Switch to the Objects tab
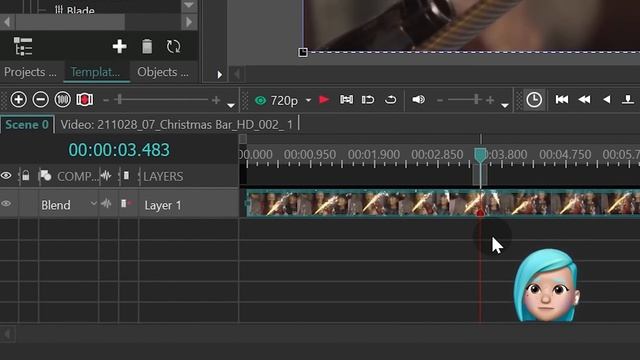The image size is (640, 360). pos(163,72)
